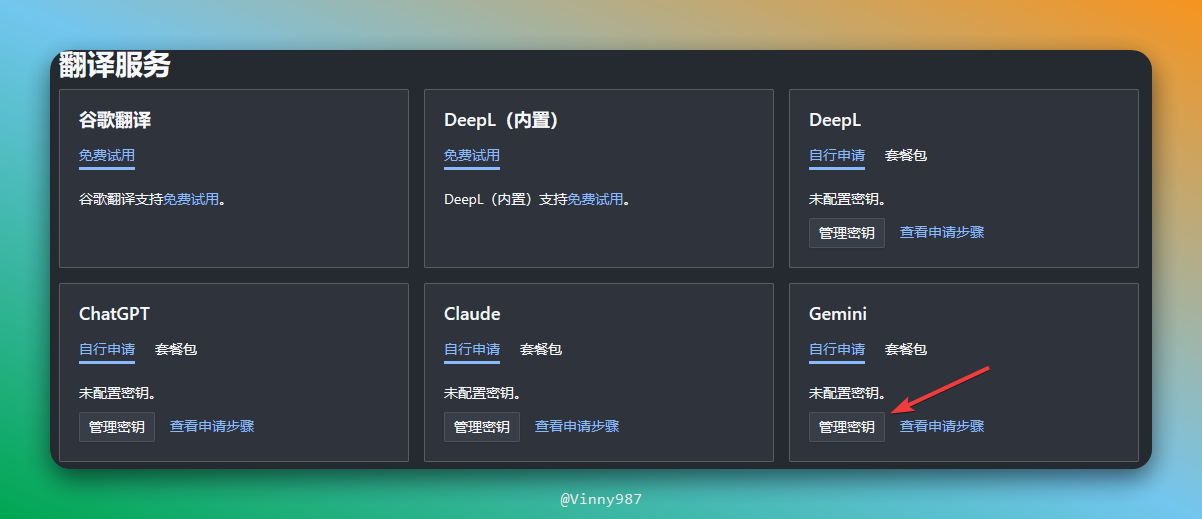Choose 套餐包 tab in Claude card
Screen dimensions: 1202x519
click(540, 350)
